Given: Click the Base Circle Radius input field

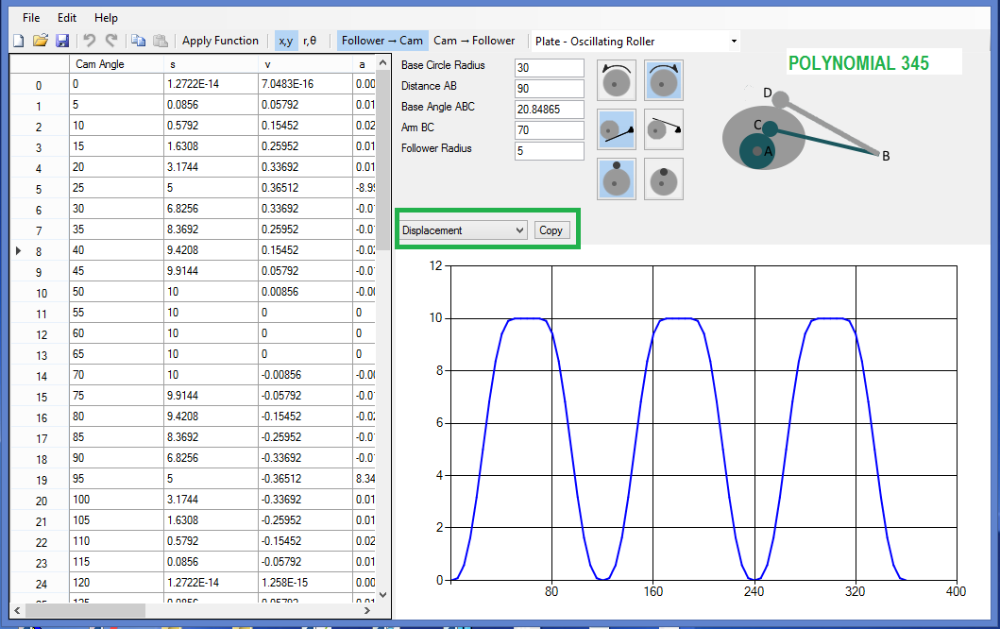Looking at the screenshot, I should pyautogui.click(x=548, y=67).
